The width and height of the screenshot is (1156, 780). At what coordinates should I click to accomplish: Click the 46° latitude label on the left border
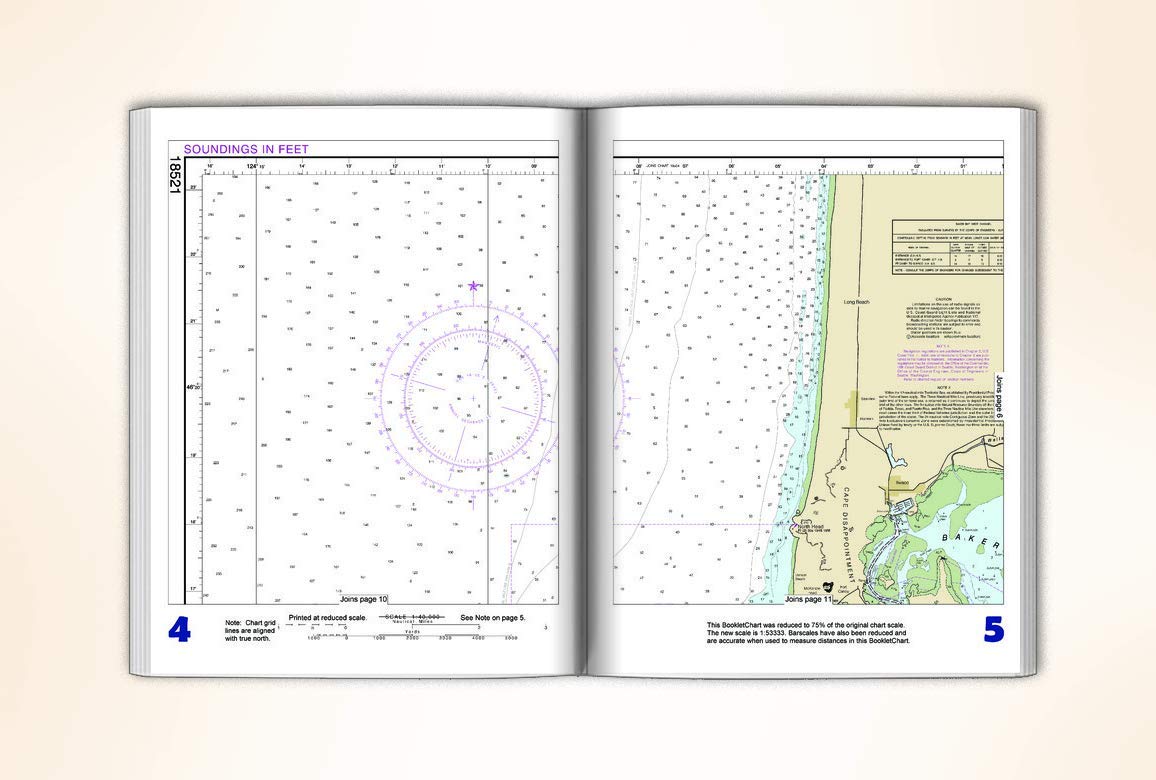pyautogui.click(x=192, y=387)
